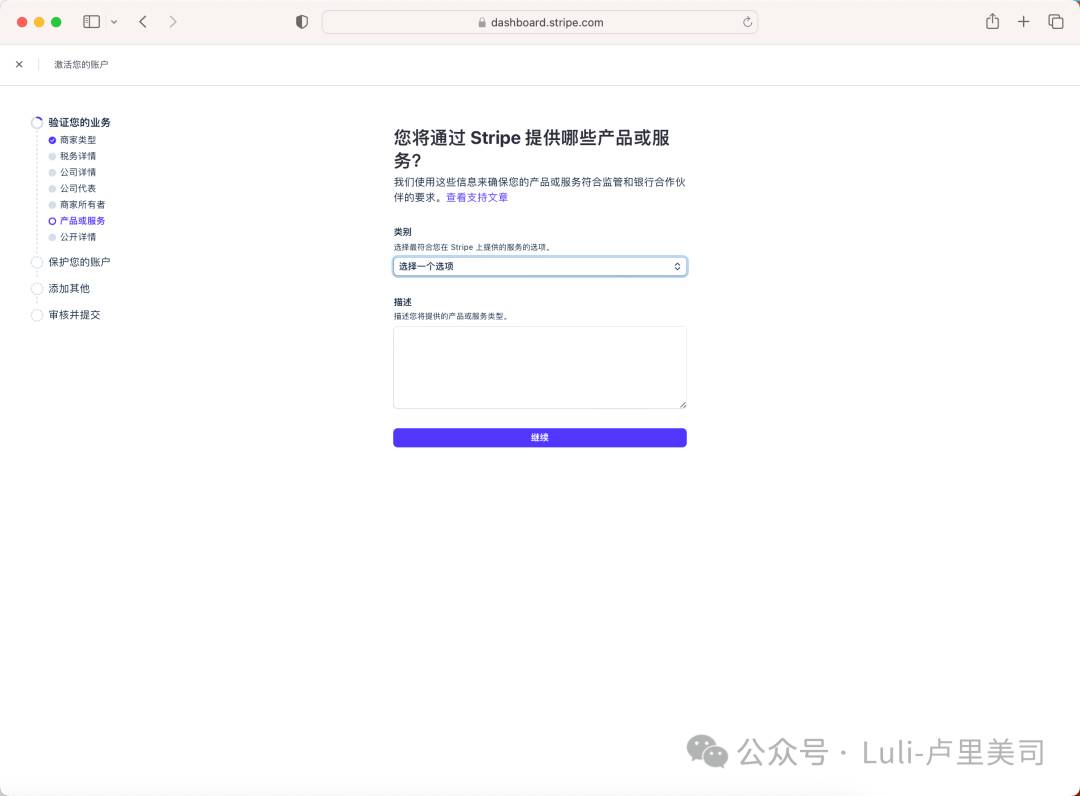Go to the 添加其他 section

(69, 289)
